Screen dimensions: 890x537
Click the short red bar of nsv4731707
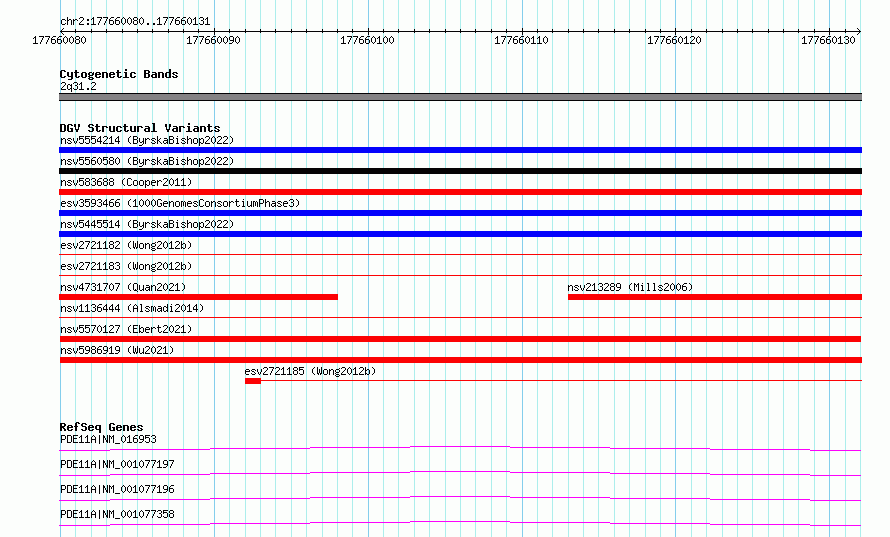point(199,297)
